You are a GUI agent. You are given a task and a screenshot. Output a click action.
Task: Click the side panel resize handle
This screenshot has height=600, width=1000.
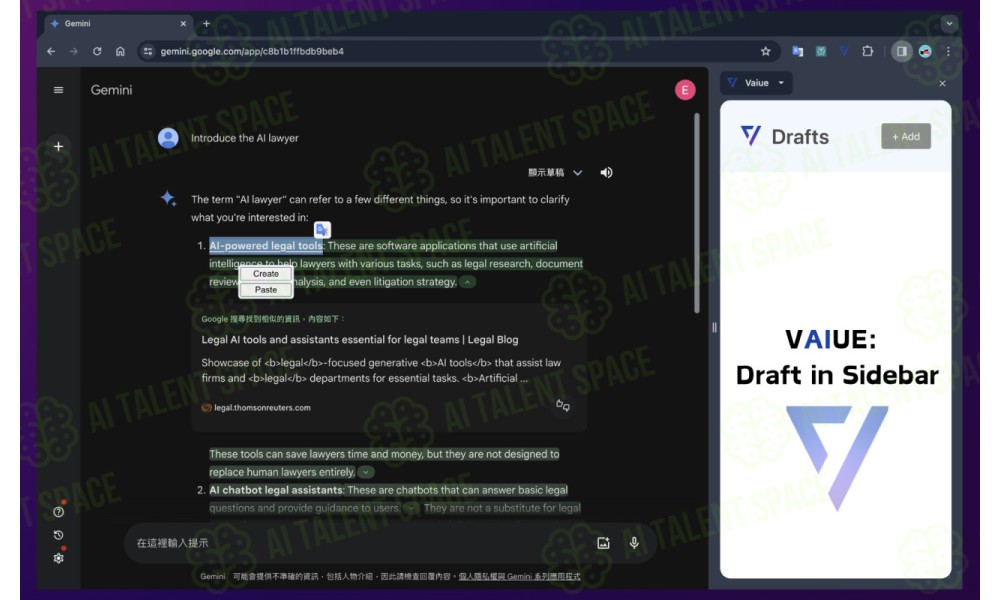[x=714, y=328]
